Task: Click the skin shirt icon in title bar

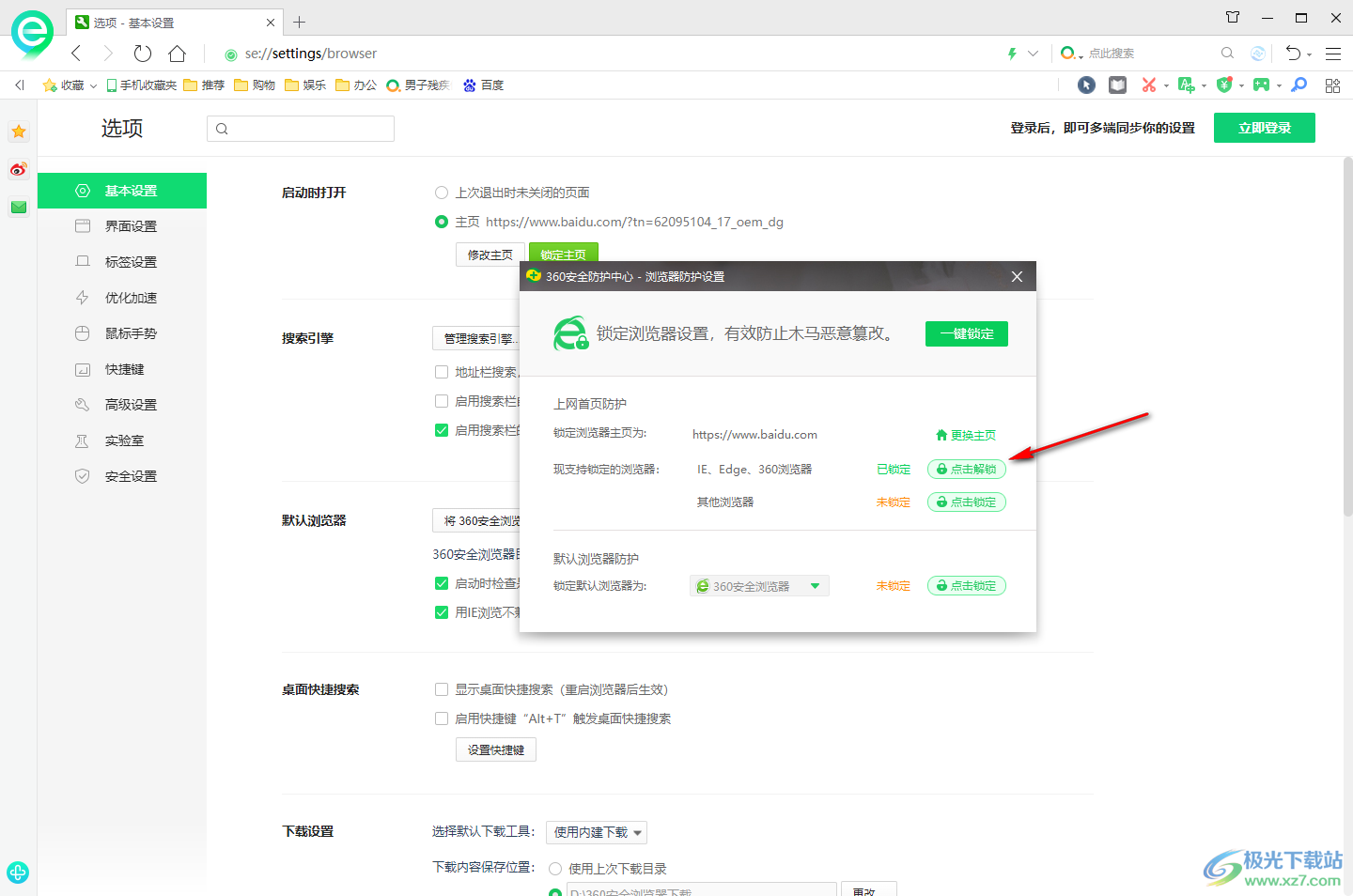Action: (x=1233, y=17)
